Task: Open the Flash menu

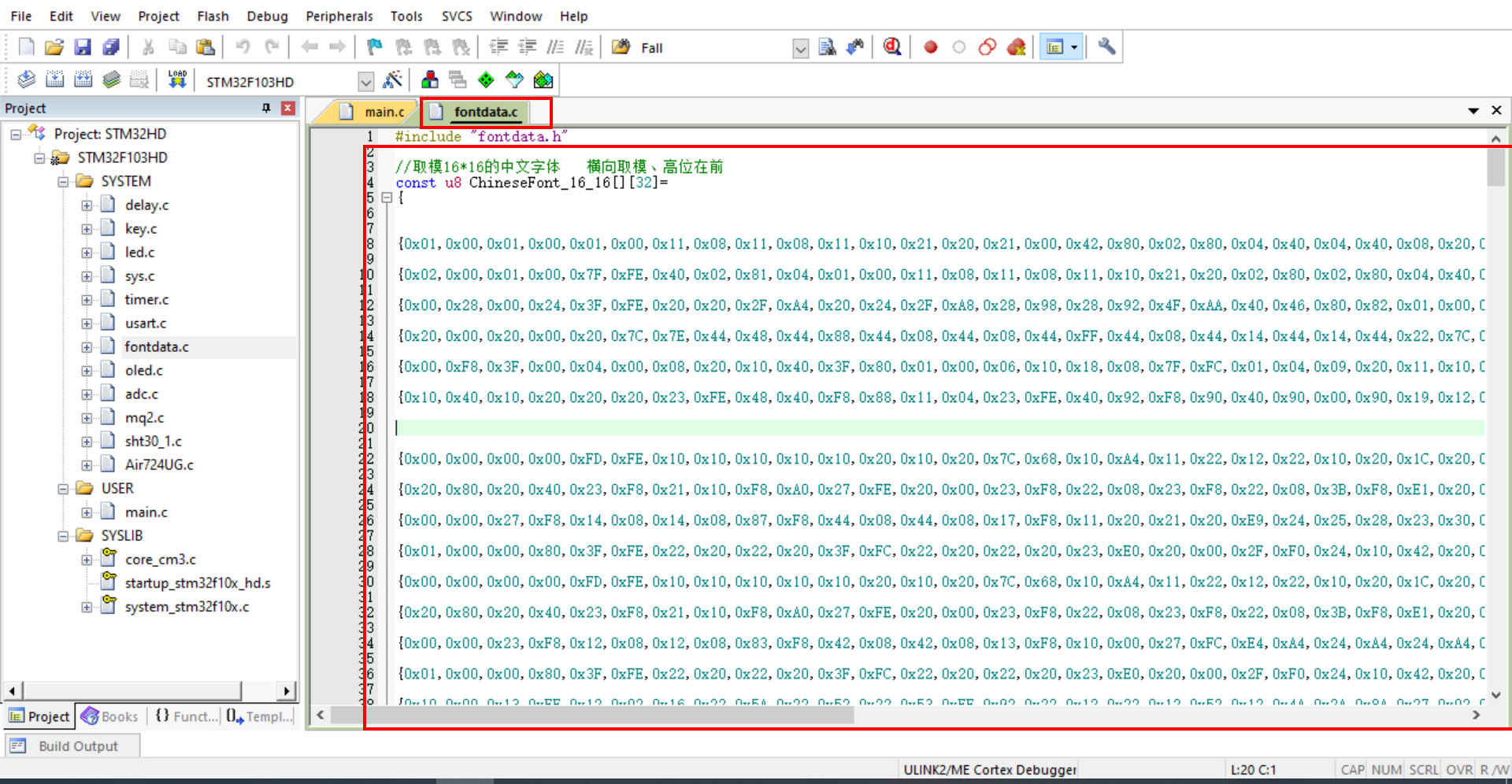Action: [x=213, y=16]
